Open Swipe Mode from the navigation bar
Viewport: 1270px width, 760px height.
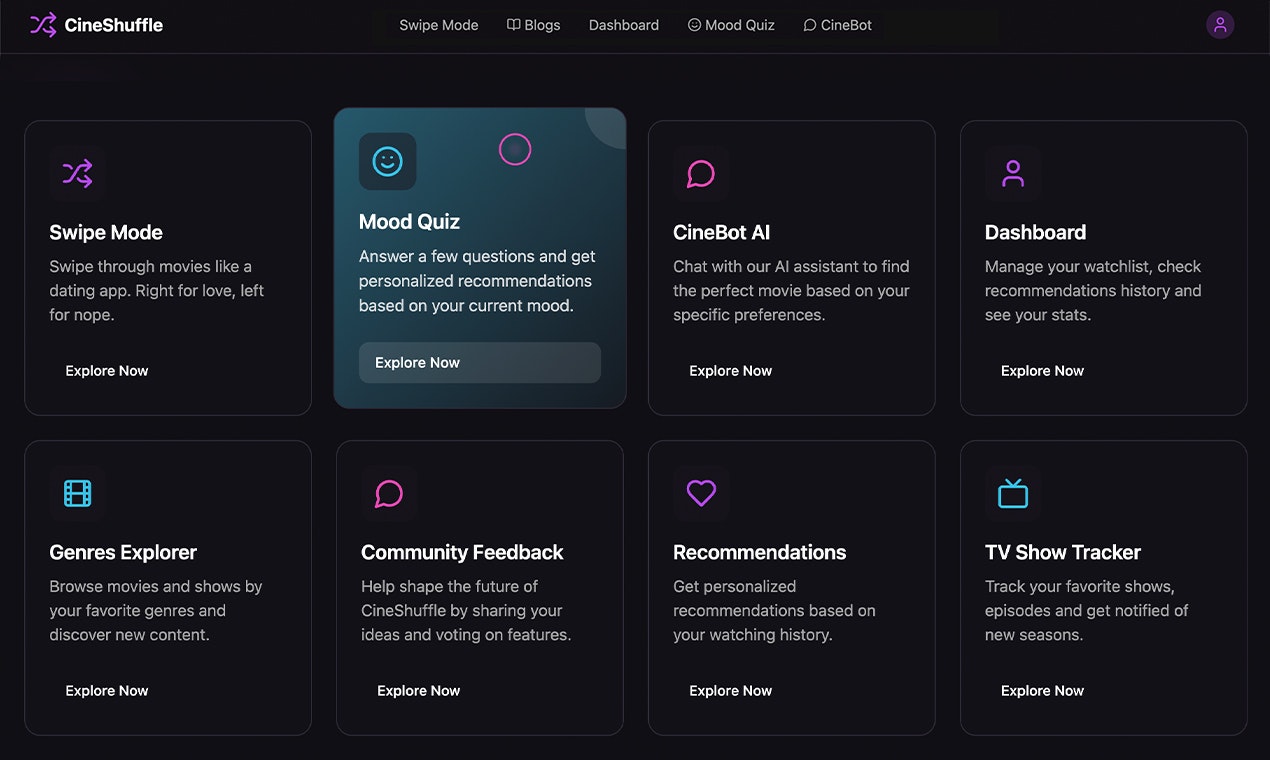click(x=438, y=25)
